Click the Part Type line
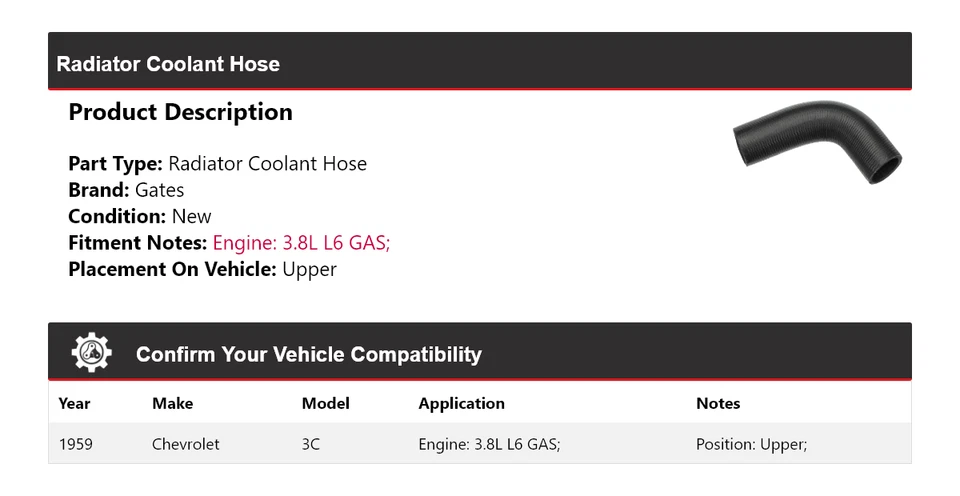Image resolution: width=960 pixels, height=496 pixels. (x=217, y=164)
